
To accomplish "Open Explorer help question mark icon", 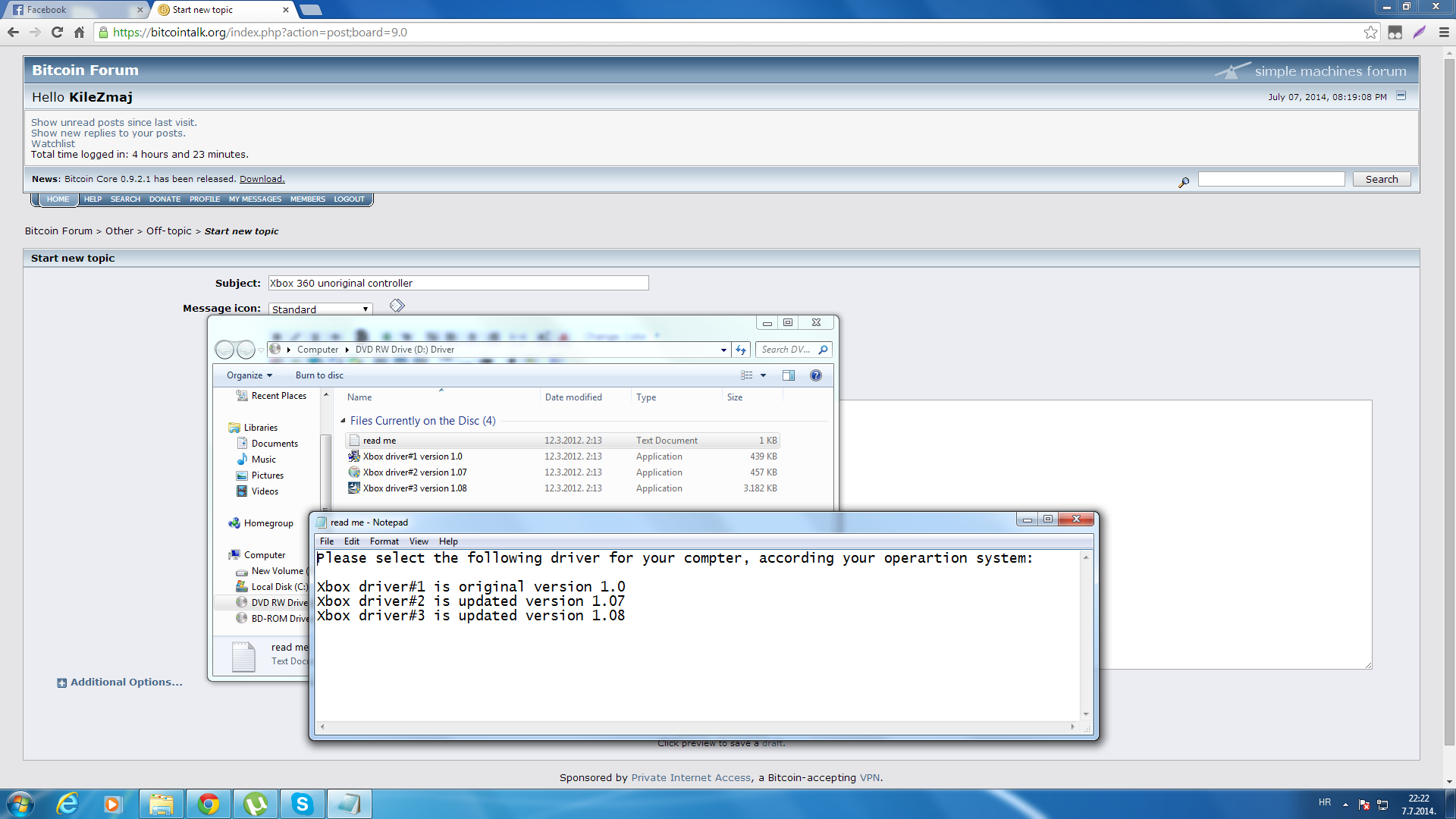I will pos(816,375).
